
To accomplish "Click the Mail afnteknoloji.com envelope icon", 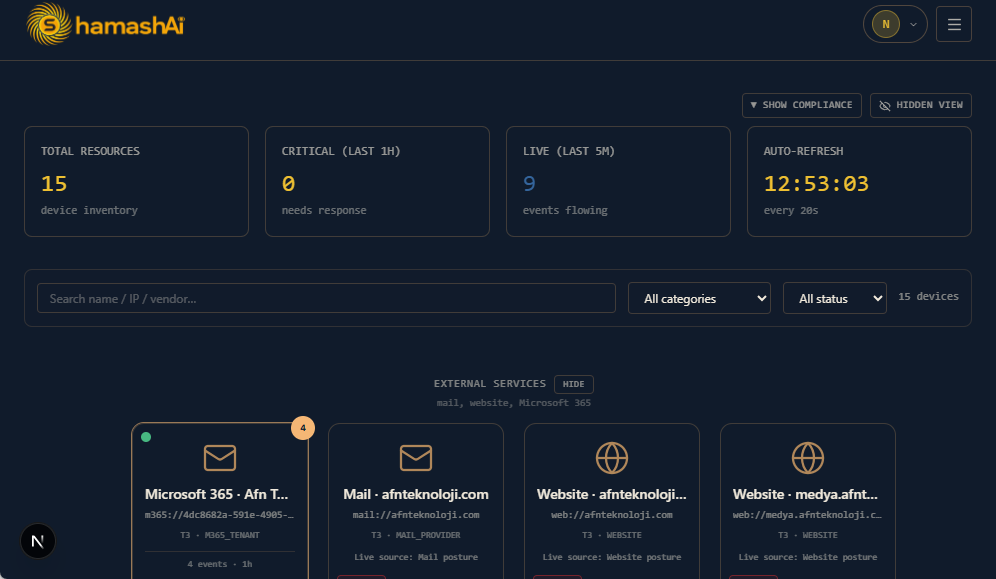I will (x=416, y=458).
